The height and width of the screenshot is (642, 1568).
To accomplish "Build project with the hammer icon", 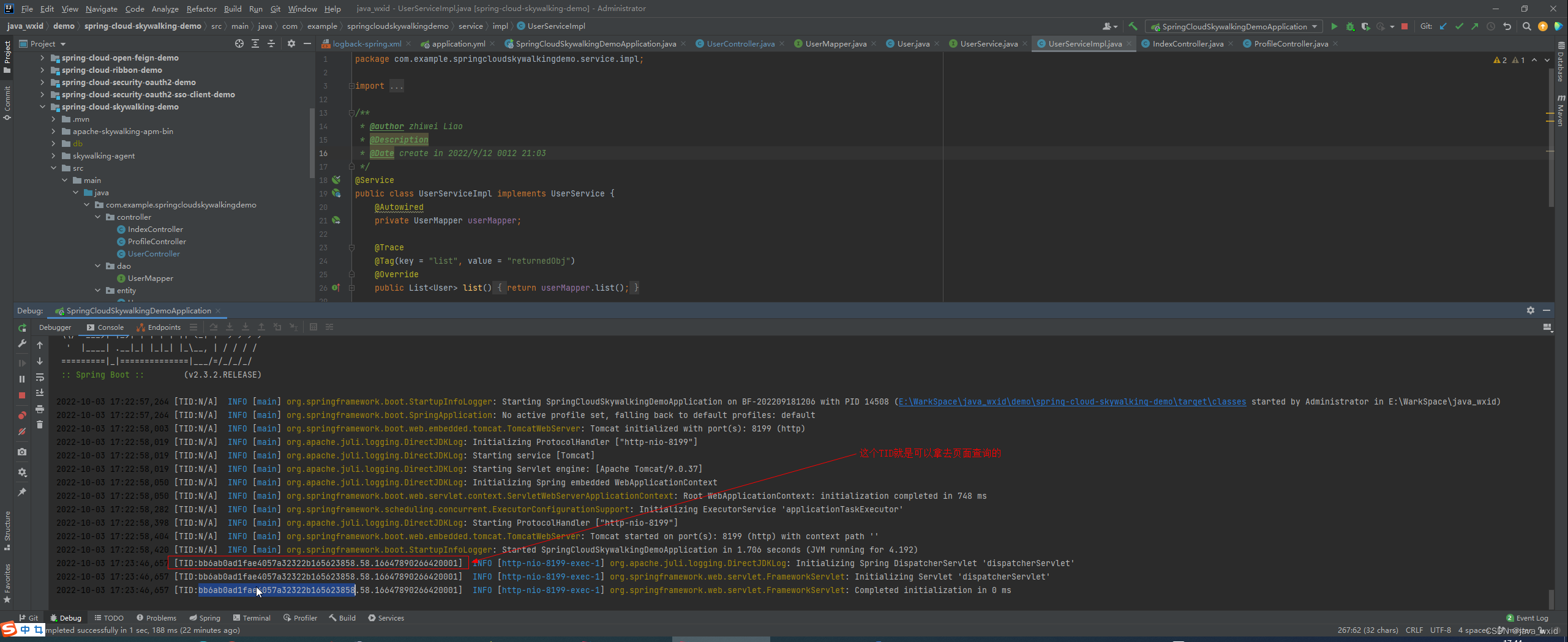I will click(x=1133, y=26).
